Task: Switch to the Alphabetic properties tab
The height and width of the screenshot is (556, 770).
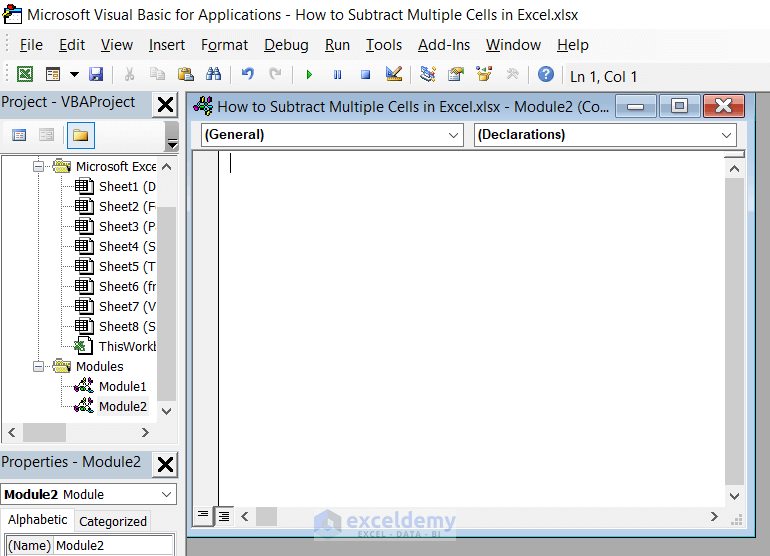Action: 38,520
